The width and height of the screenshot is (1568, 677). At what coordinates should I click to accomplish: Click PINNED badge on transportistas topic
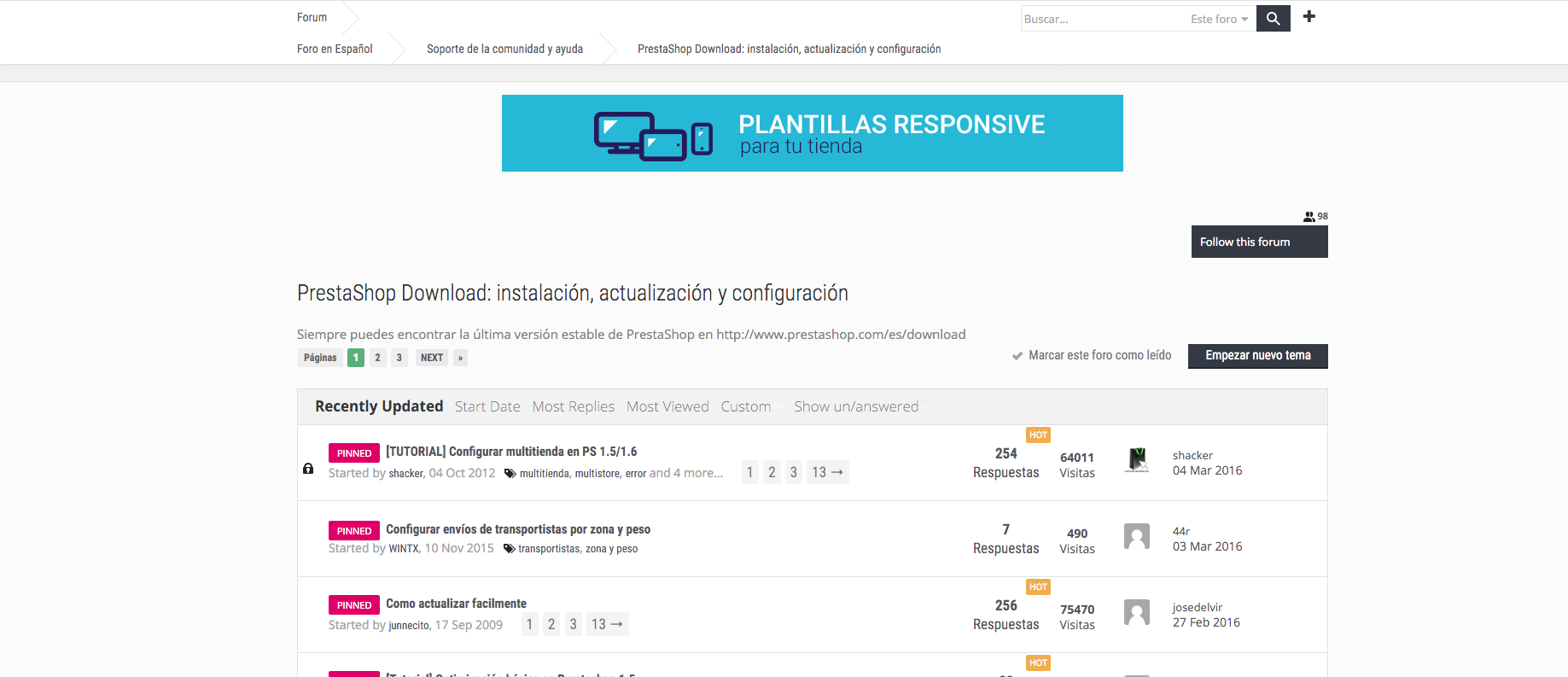354,531
